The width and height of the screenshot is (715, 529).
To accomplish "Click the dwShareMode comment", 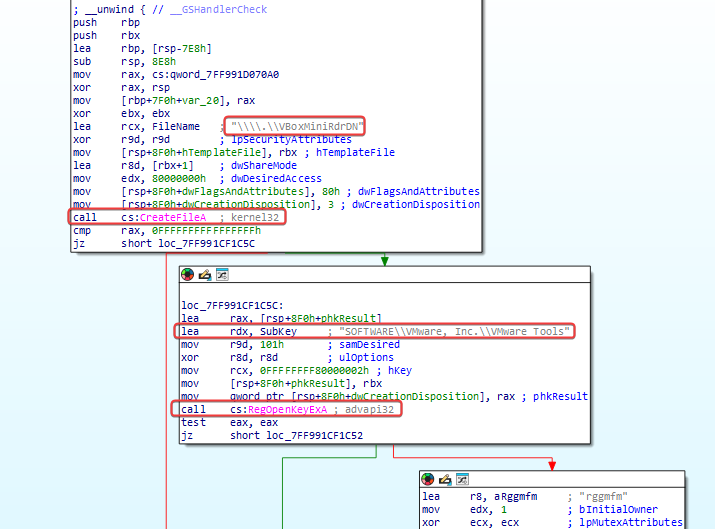I will (x=264, y=165).
